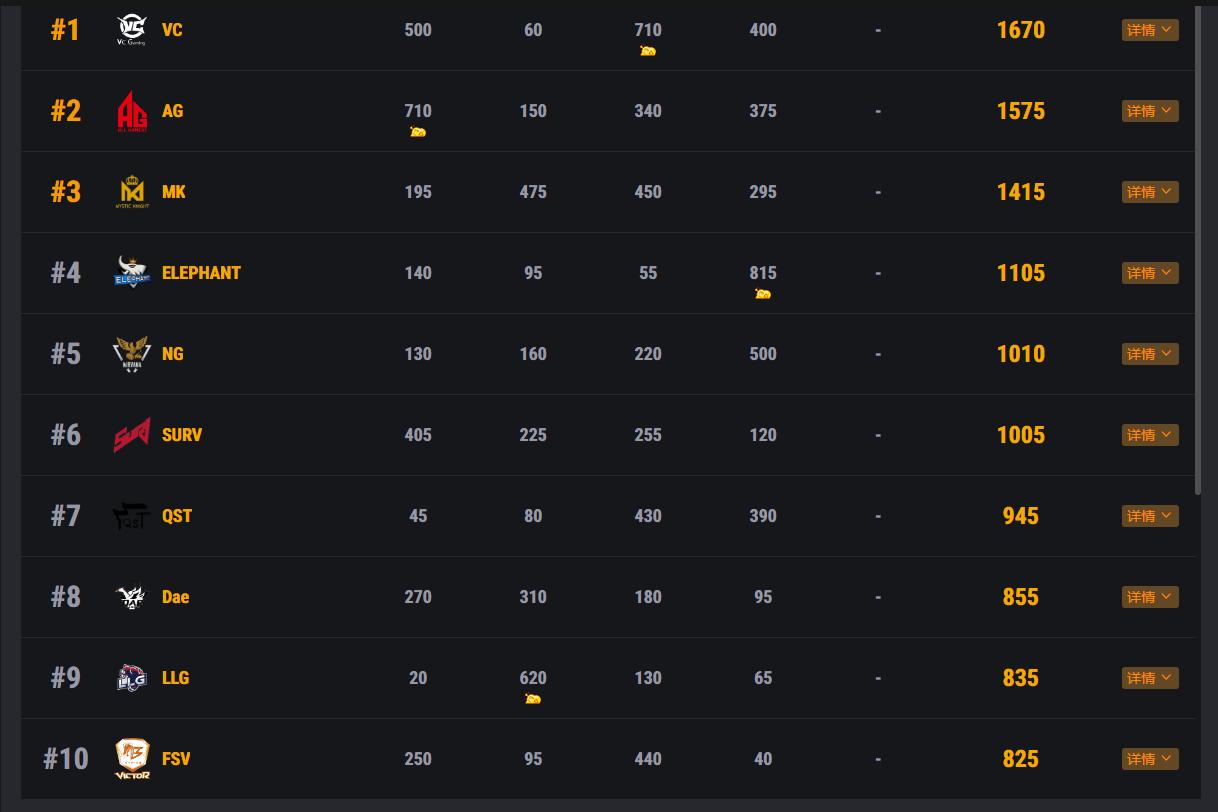Expand details dropdown for AG row
Screen dimensions: 1218x812
[1150, 111]
